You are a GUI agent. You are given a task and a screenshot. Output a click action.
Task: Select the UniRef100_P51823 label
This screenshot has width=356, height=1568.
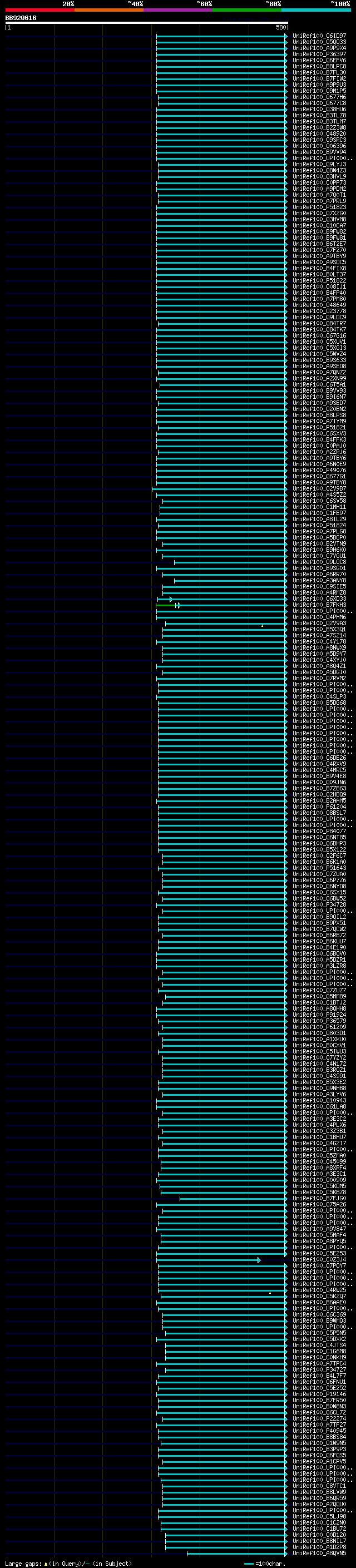pos(319,207)
